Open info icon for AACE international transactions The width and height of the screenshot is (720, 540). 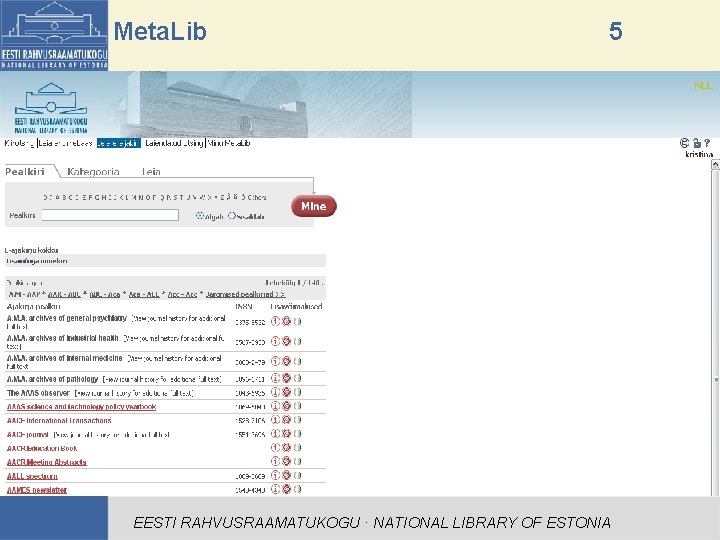pos(275,420)
